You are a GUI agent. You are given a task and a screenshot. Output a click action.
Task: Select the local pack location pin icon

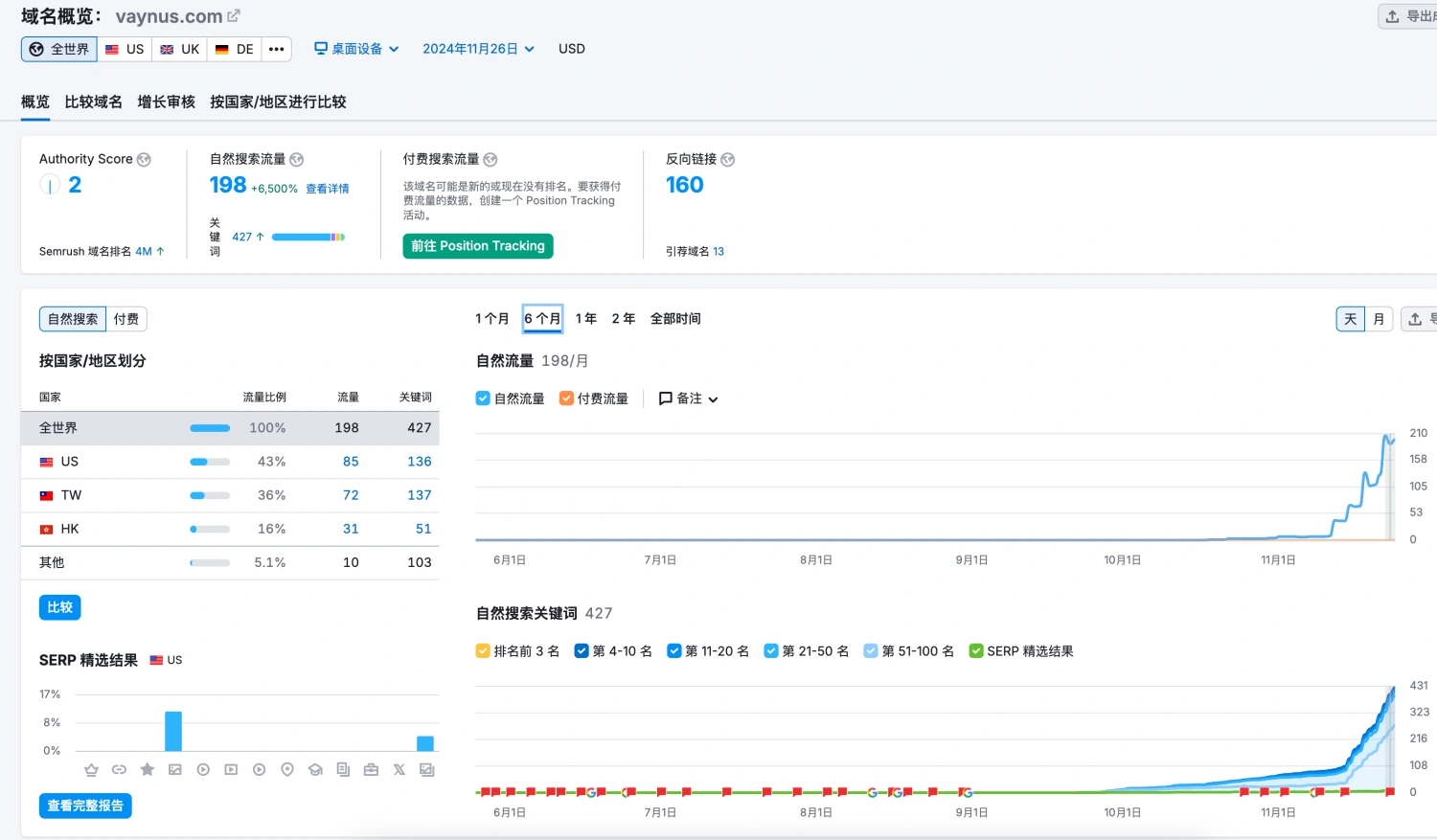288,768
